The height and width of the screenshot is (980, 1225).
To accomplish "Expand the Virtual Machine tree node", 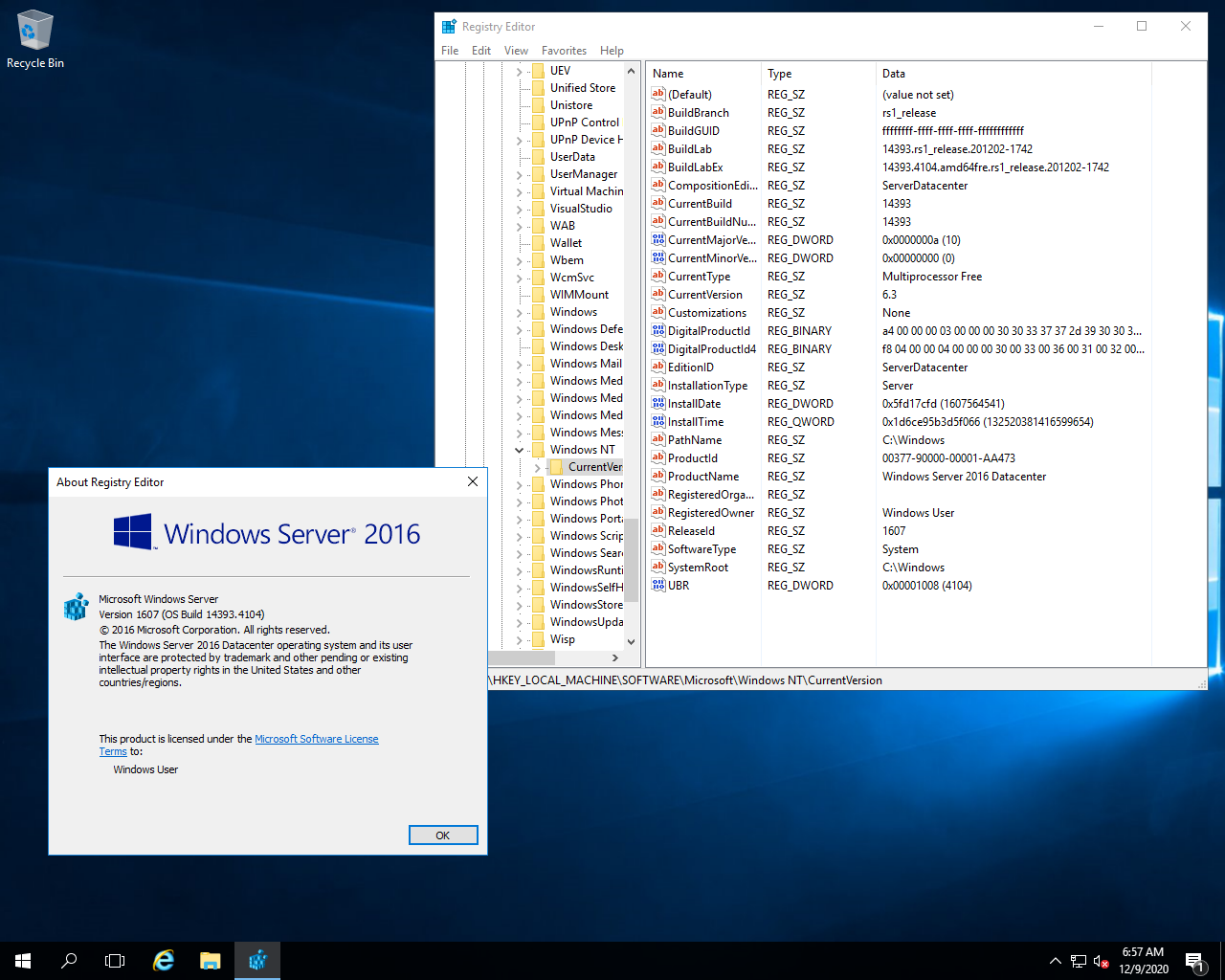I will (x=520, y=191).
